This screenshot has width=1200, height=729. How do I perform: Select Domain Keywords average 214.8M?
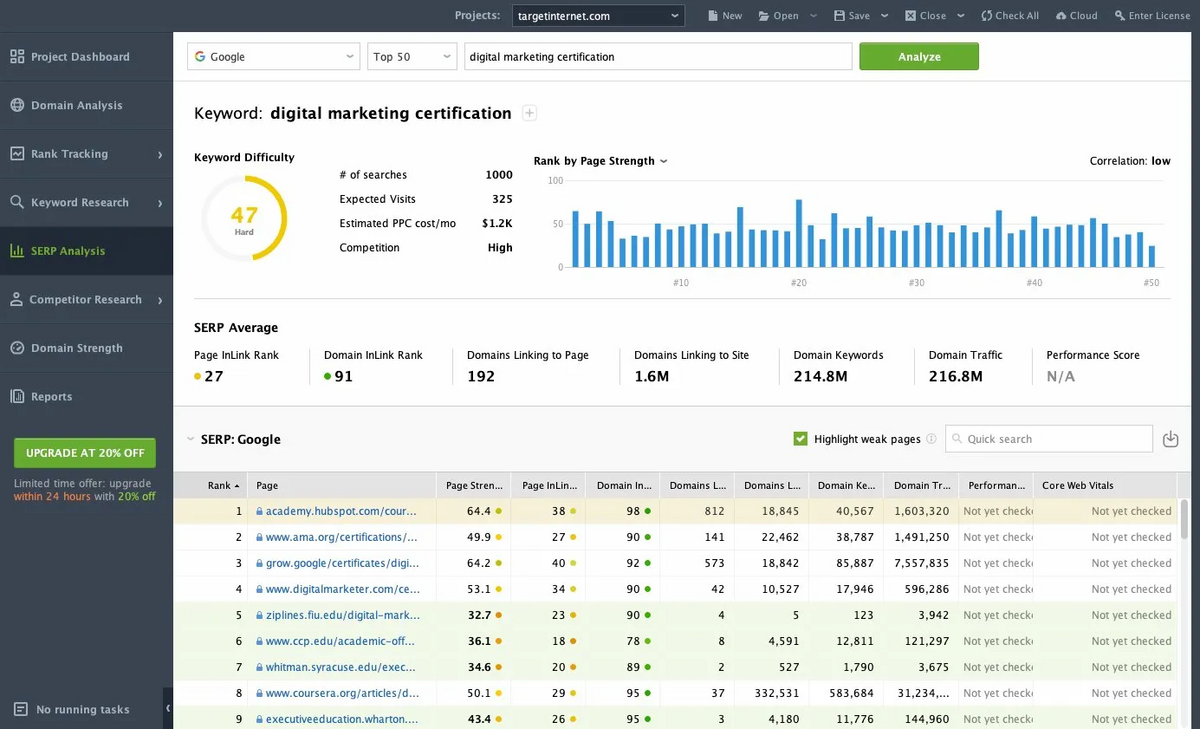(x=821, y=377)
